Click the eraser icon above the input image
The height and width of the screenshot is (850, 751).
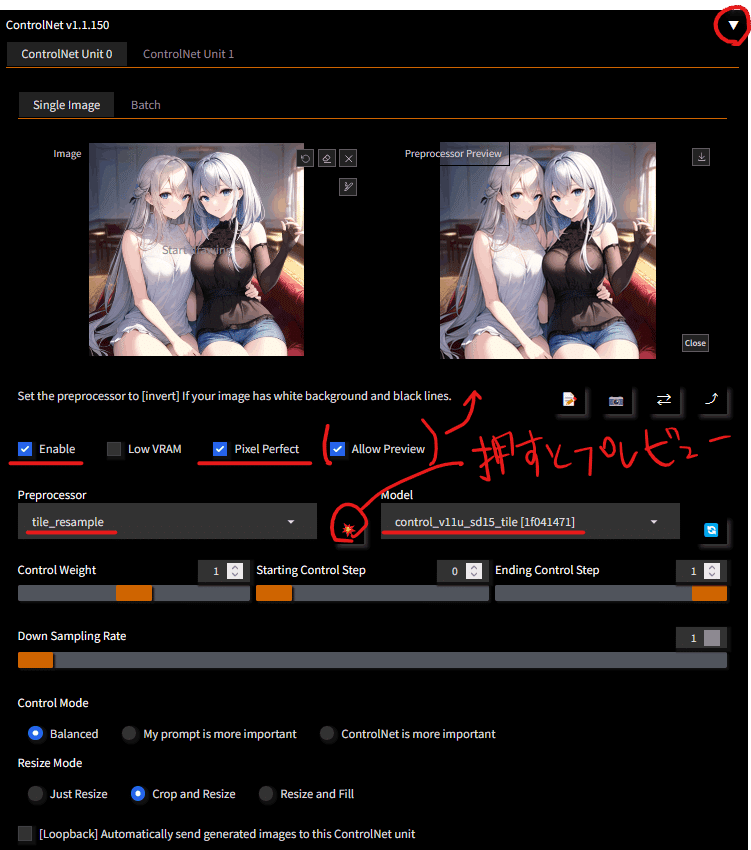tap(327, 158)
